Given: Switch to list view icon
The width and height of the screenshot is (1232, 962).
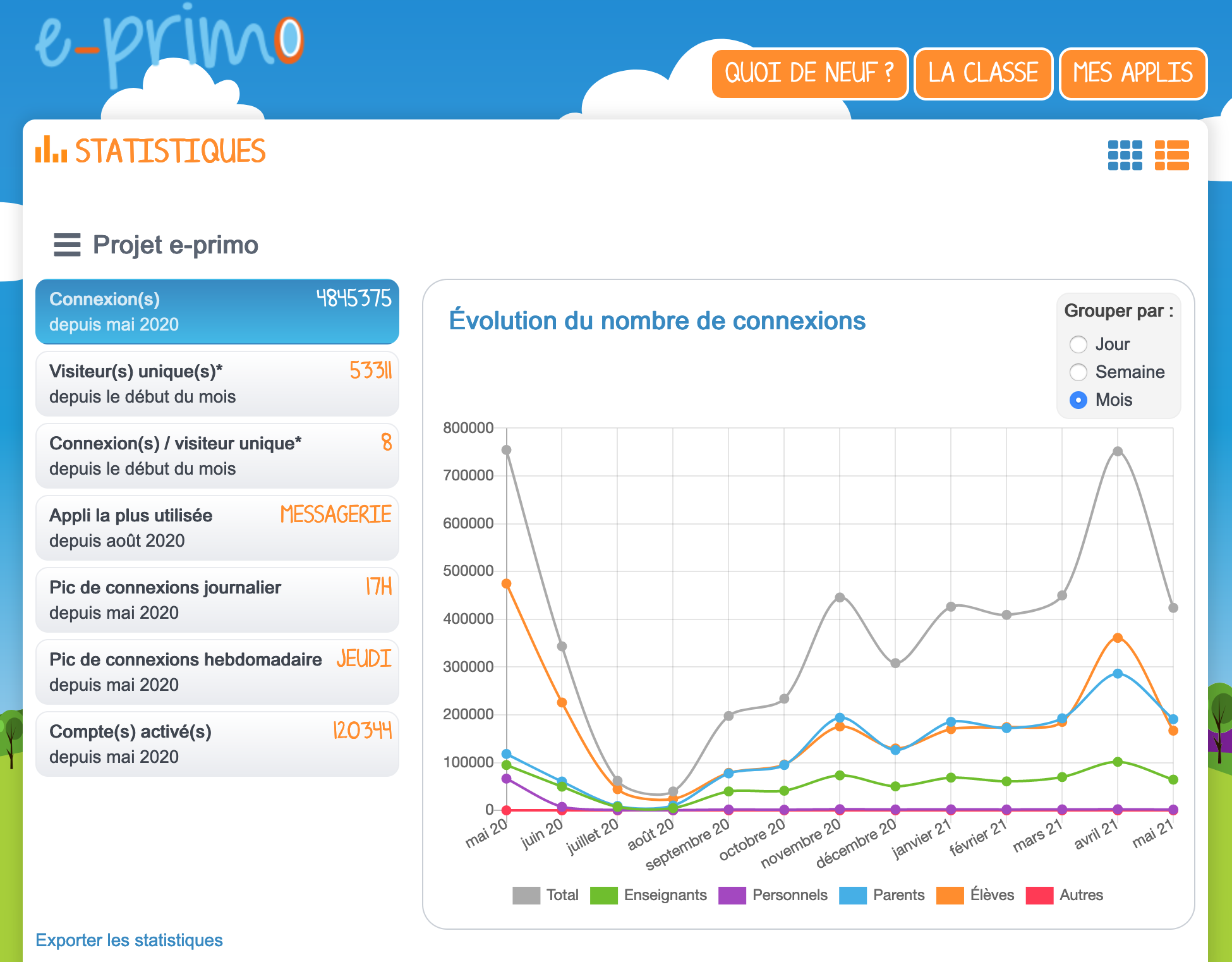Looking at the screenshot, I should (x=1171, y=155).
